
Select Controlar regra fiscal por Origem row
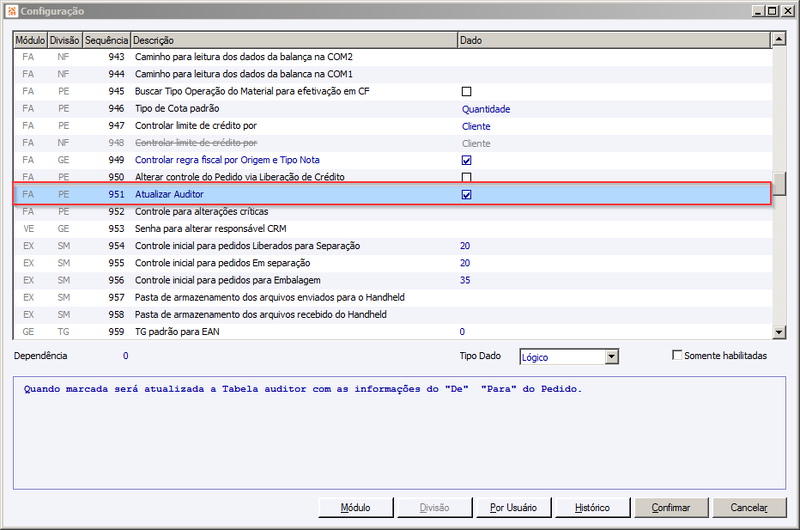[x=392, y=160]
